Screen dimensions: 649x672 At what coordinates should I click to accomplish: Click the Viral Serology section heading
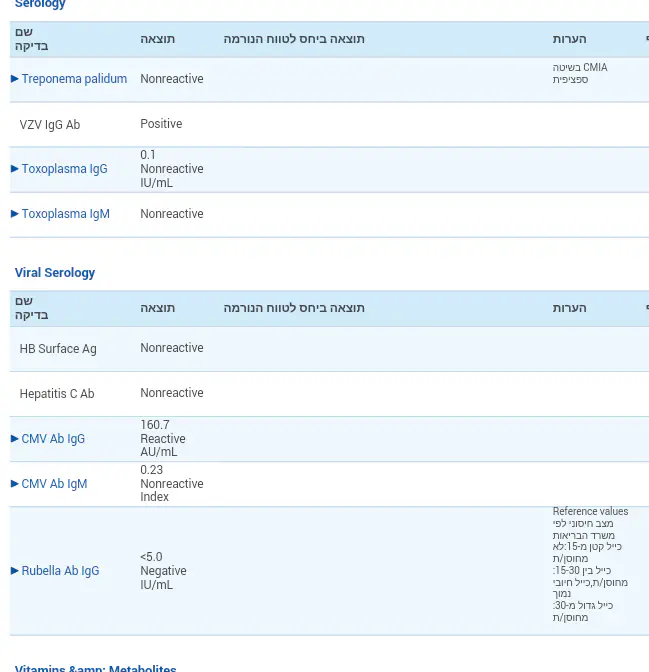click(55, 273)
